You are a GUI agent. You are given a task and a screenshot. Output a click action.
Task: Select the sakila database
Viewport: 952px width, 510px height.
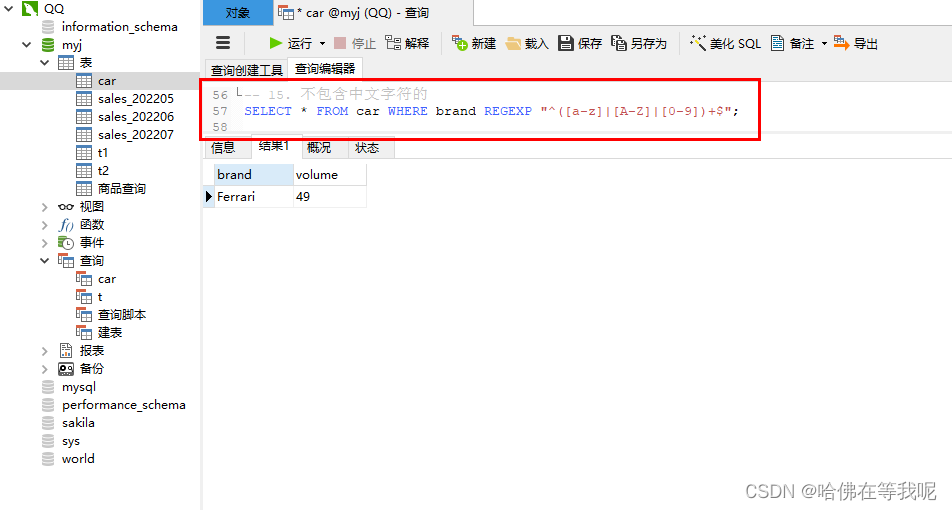coord(78,423)
